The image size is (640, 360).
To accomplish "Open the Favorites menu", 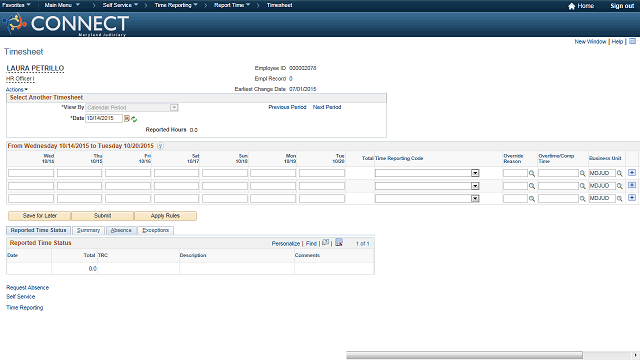I will point(16,5).
